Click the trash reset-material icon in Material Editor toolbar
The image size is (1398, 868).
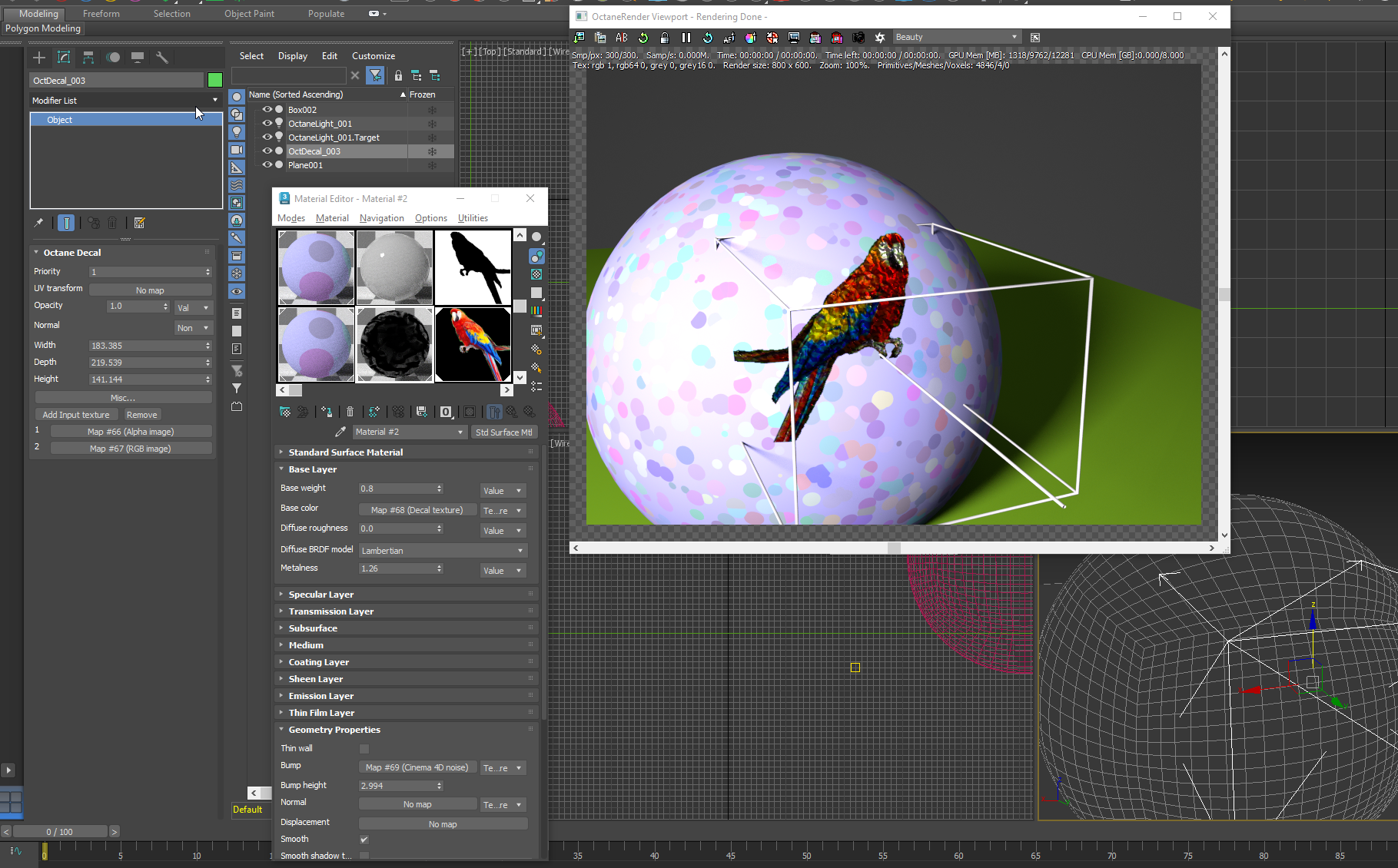tap(350, 412)
